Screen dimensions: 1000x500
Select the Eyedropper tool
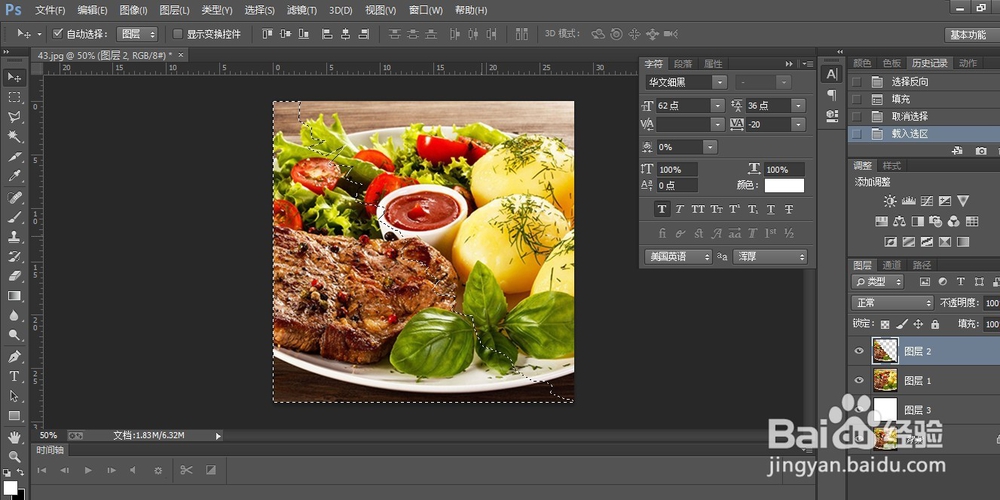click(x=14, y=176)
